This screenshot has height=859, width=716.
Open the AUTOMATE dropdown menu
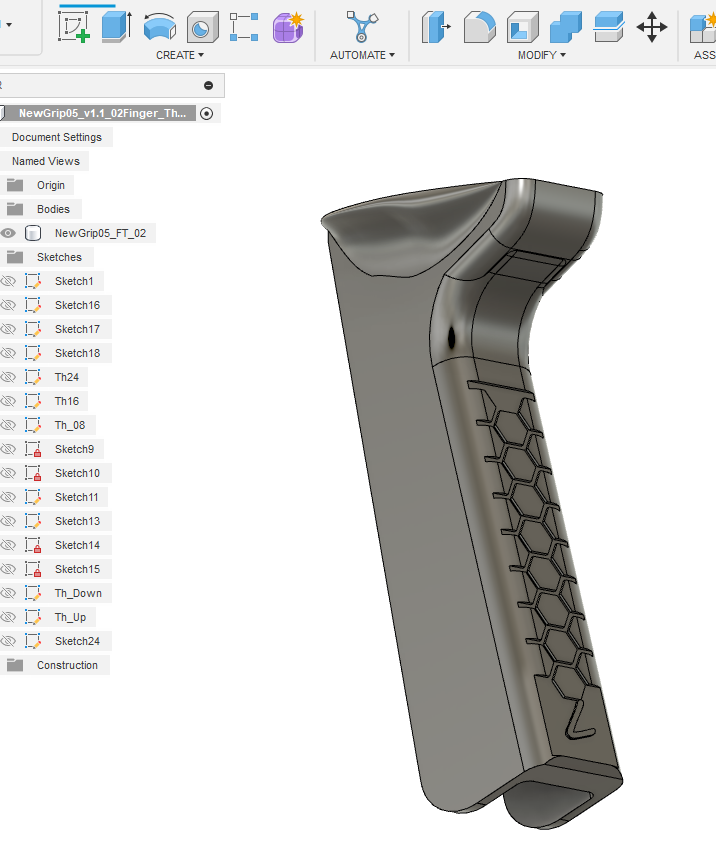pyautogui.click(x=362, y=55)
